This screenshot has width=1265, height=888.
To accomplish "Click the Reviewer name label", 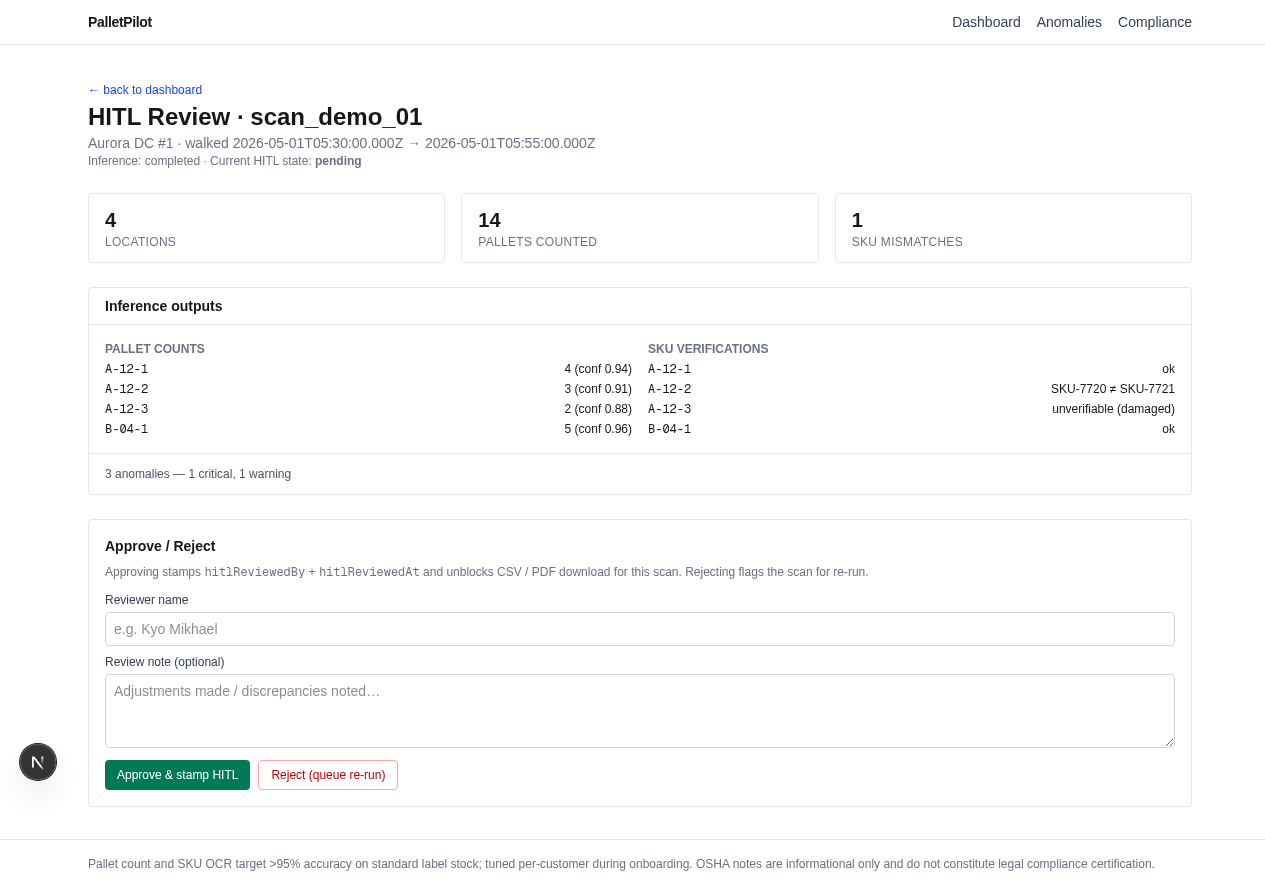I will click(x=147, y=600).
